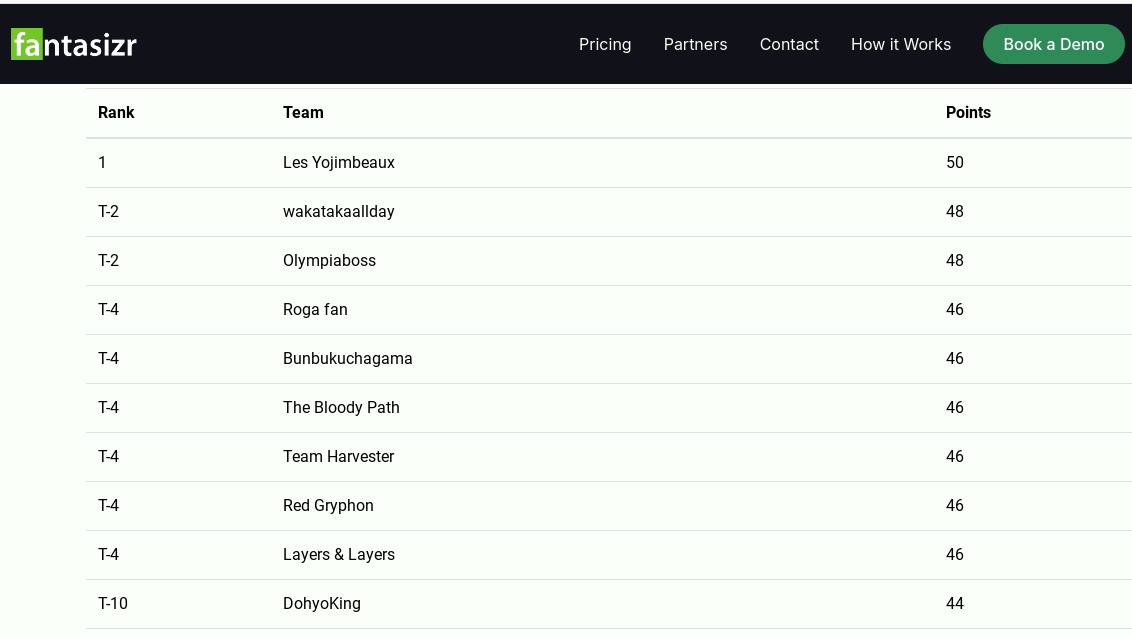Screen dimensions: 1132x637
Task: Click The Bloody Path's 46 points cell
Action: tap(954, 408)
